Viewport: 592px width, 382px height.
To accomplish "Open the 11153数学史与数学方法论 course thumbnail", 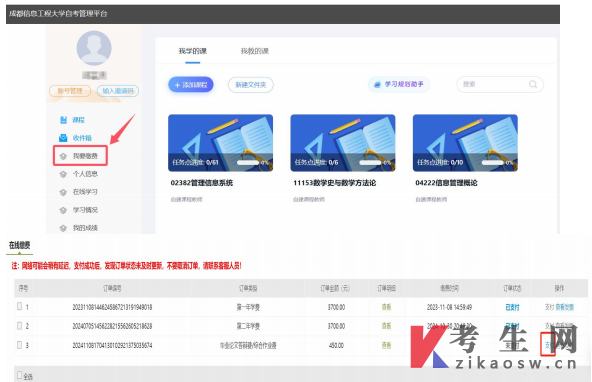I will (343, 143).
